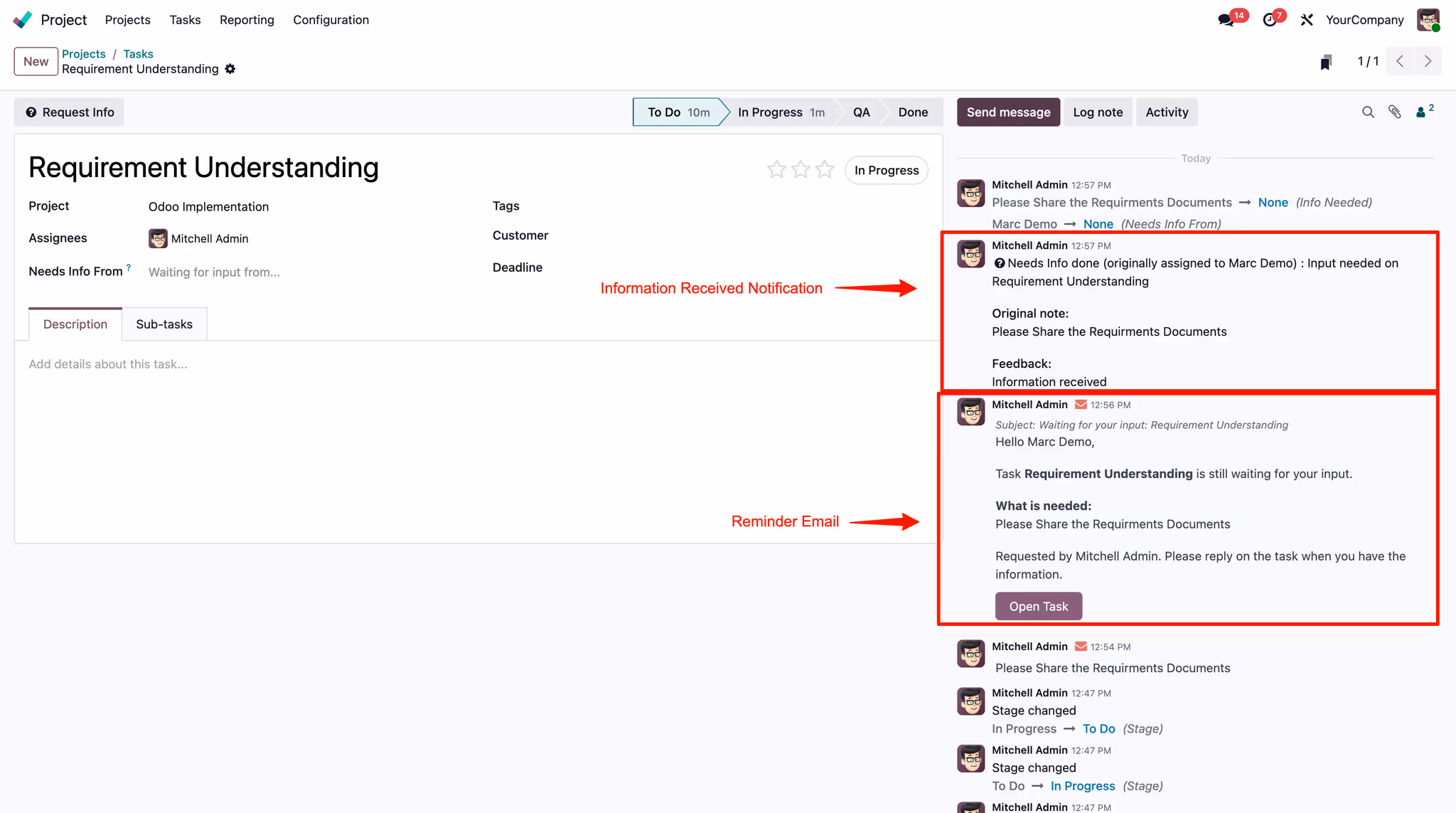Viewport: 1456px width, 813px height.
Task: Click the gear actions icon beside the task name
Action: coord(230,69)
